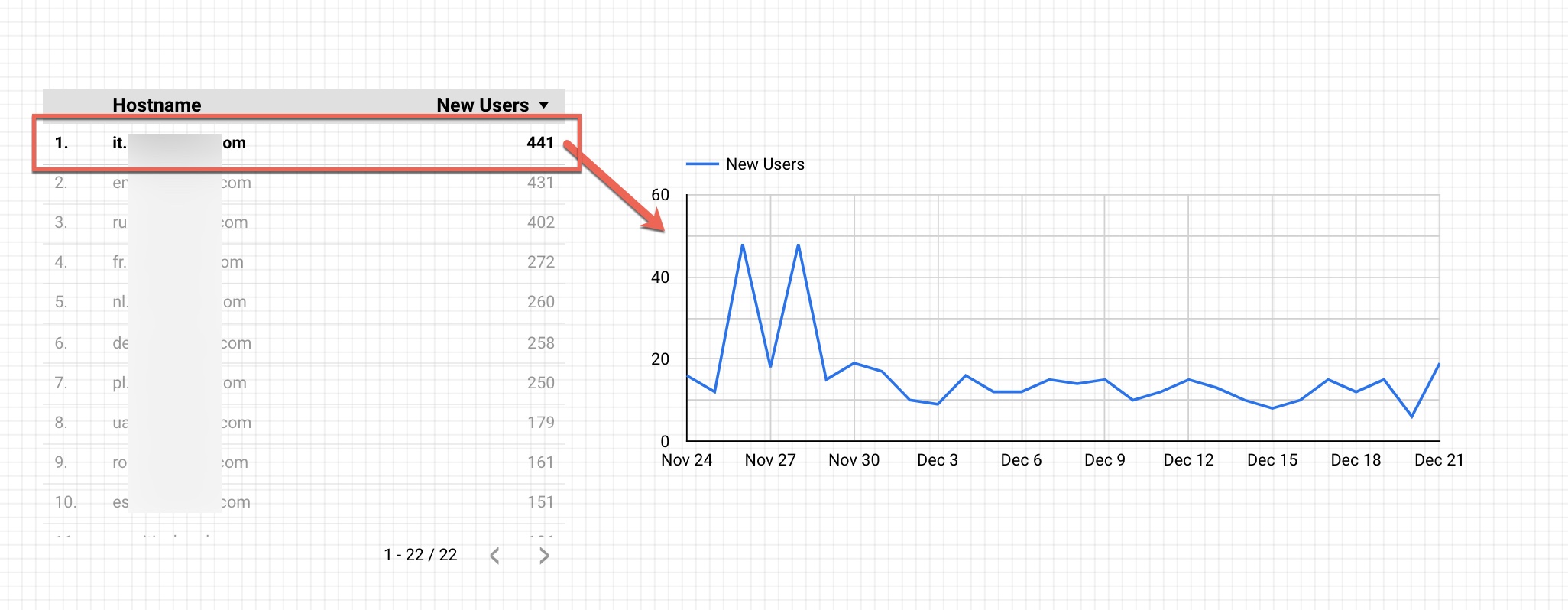Click the Dec 9 axis label

point(1105,460)
